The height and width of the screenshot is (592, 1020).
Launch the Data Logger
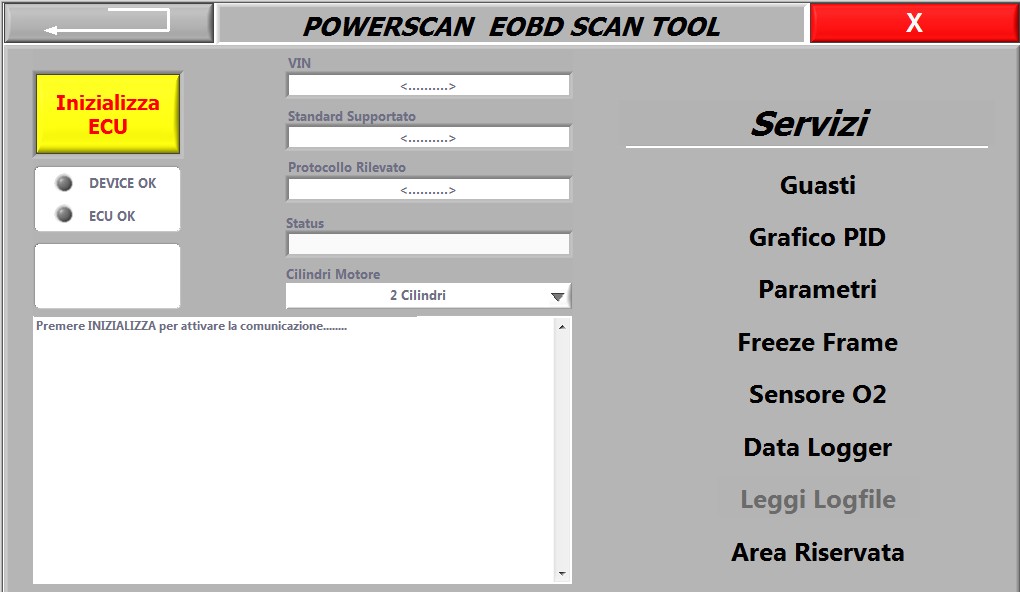[x=817, y=448]
